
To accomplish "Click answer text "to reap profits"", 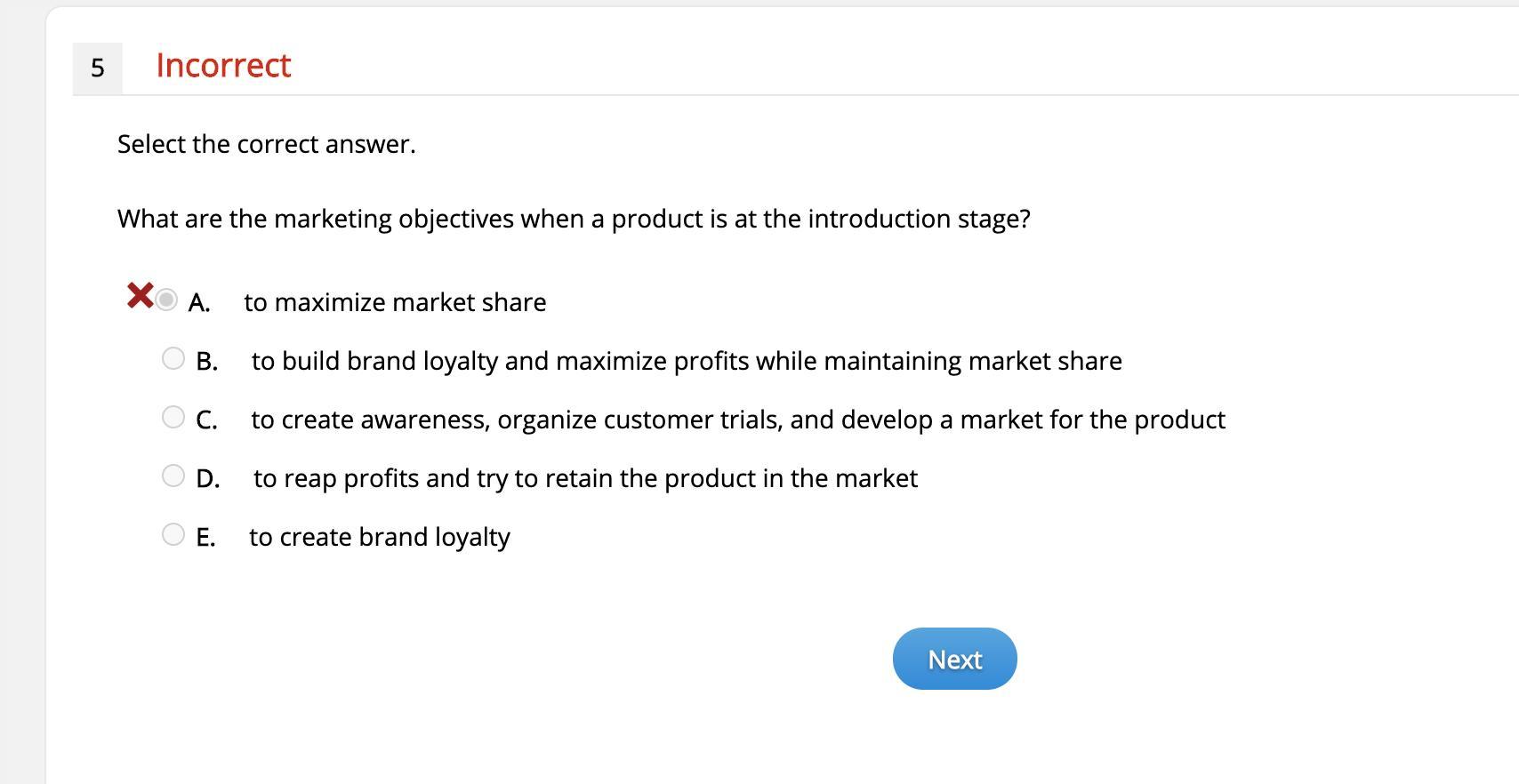I will click(x=585, y=478).
